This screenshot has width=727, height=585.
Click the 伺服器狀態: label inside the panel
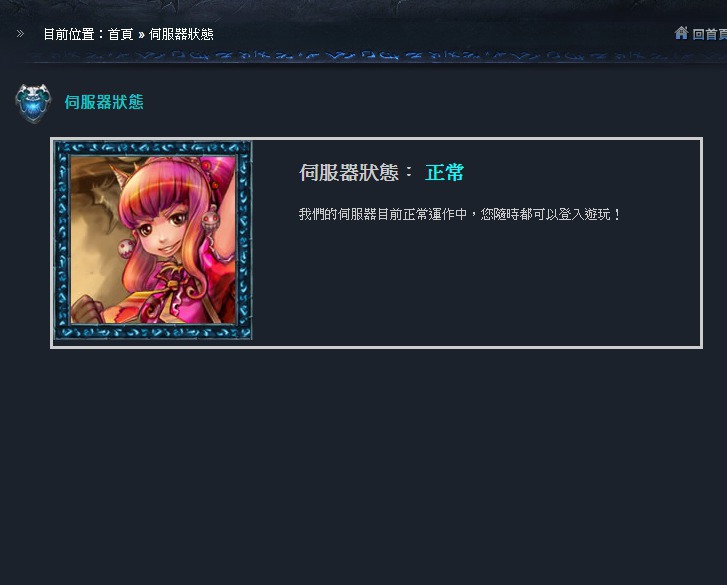point(356,172)
